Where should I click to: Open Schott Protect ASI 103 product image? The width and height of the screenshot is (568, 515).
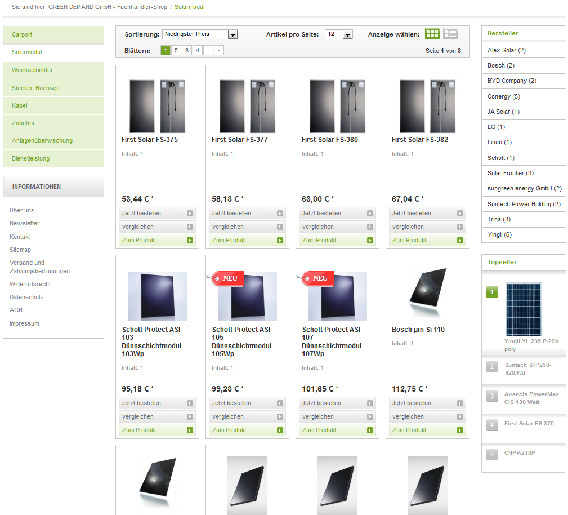(157, 296)
